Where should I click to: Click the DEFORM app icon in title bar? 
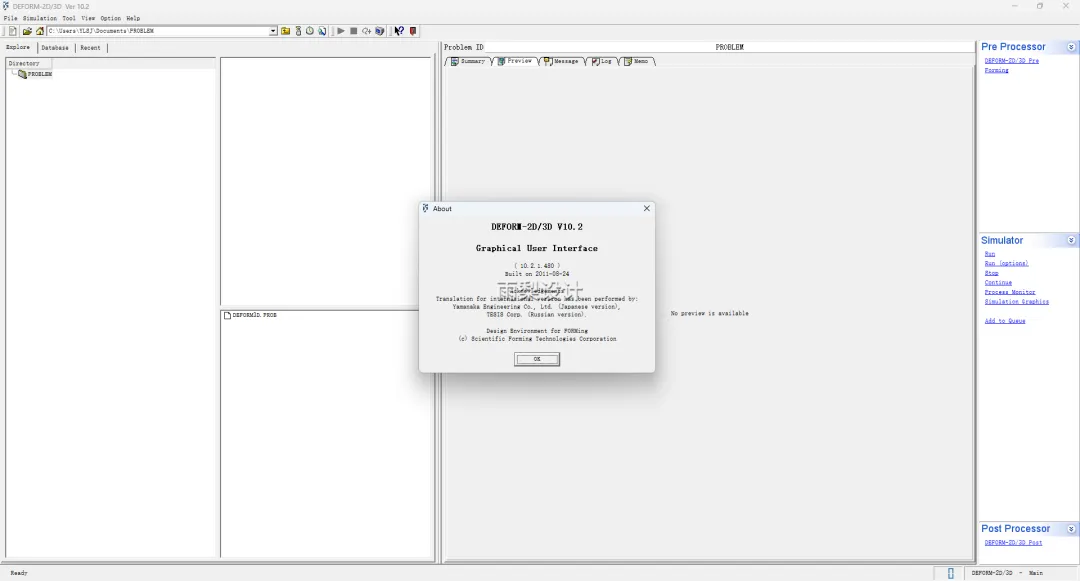coord(6,6)
